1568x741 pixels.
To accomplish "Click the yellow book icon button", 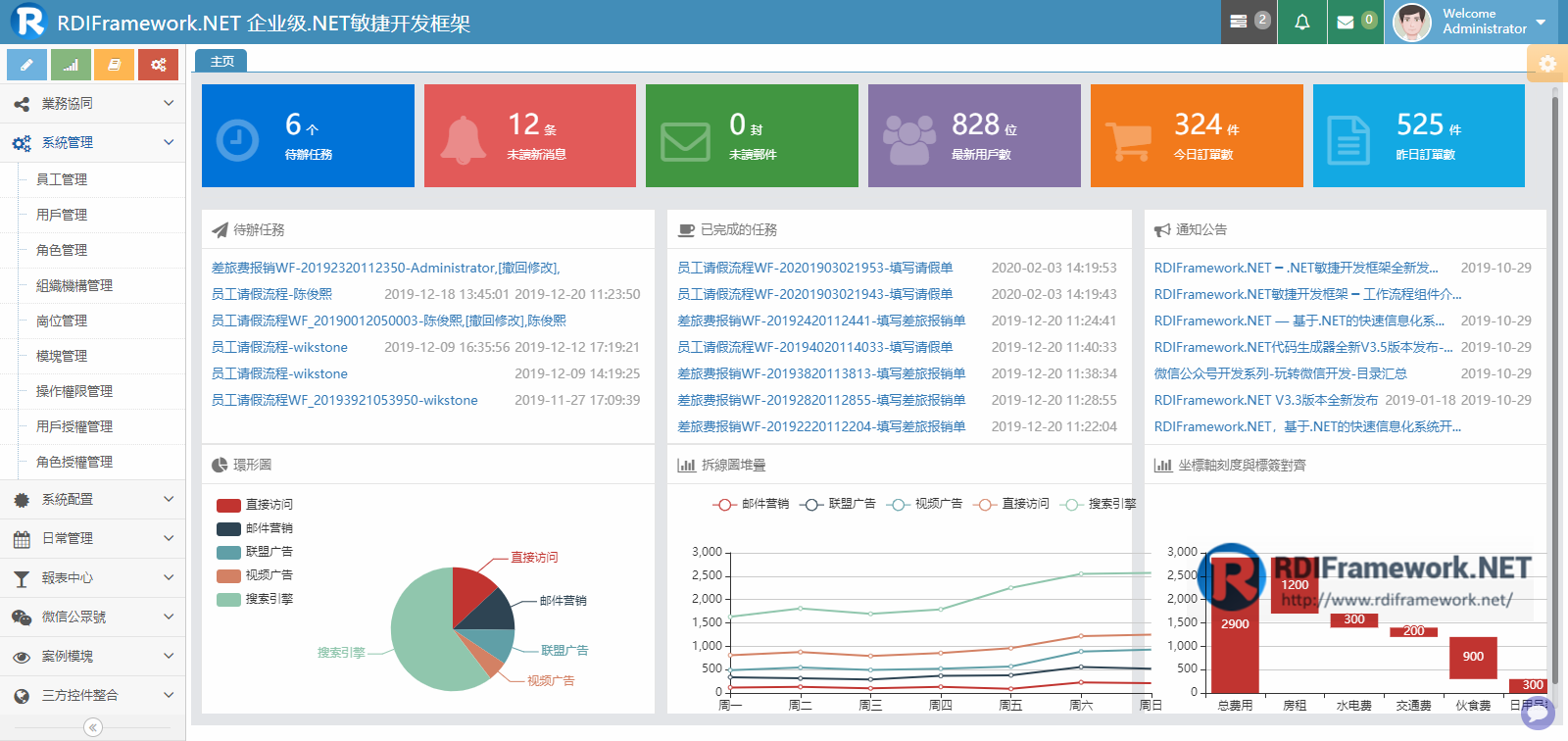I will (114, 65).
